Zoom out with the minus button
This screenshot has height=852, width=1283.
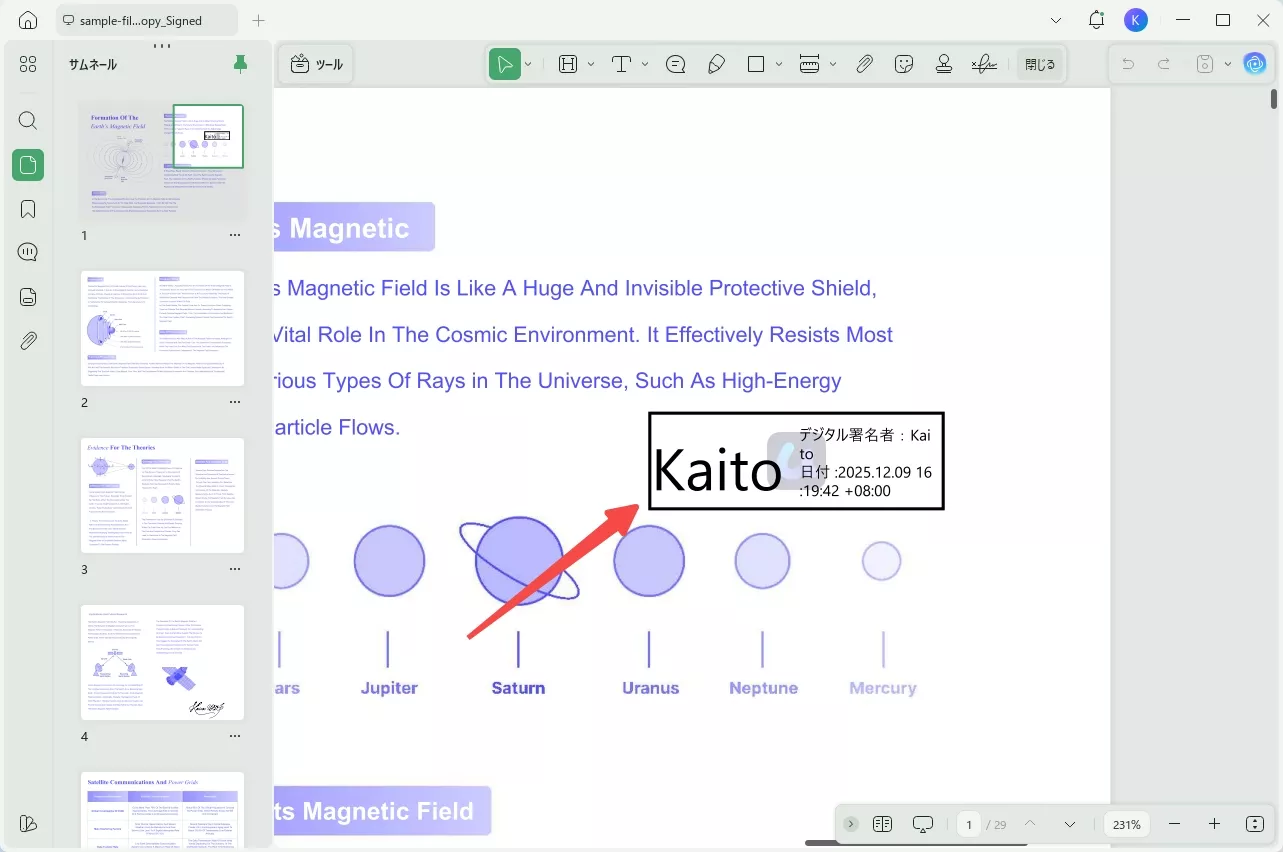tap(1175, 824)
